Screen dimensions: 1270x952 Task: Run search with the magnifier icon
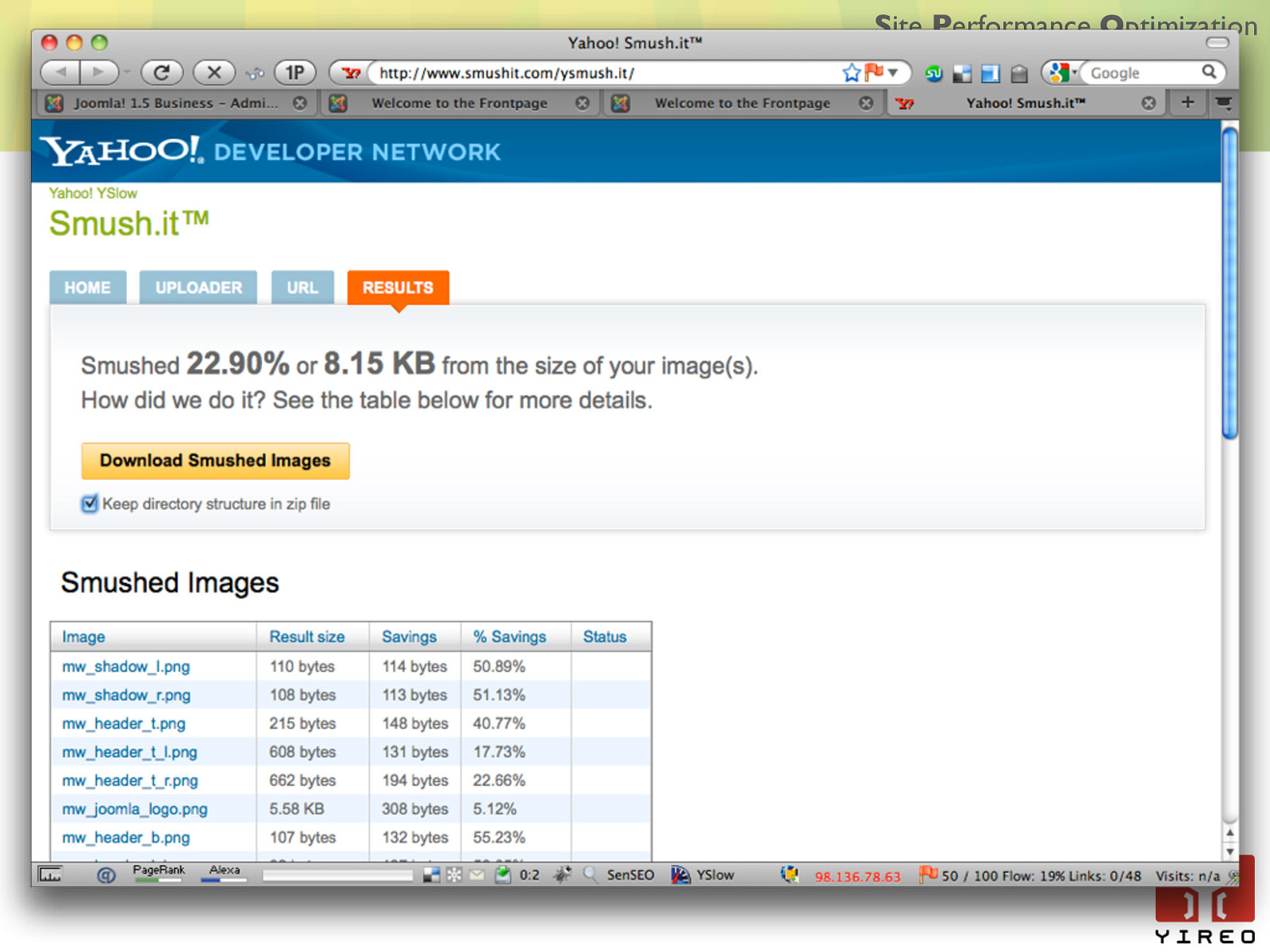[x=1209, y=72]
